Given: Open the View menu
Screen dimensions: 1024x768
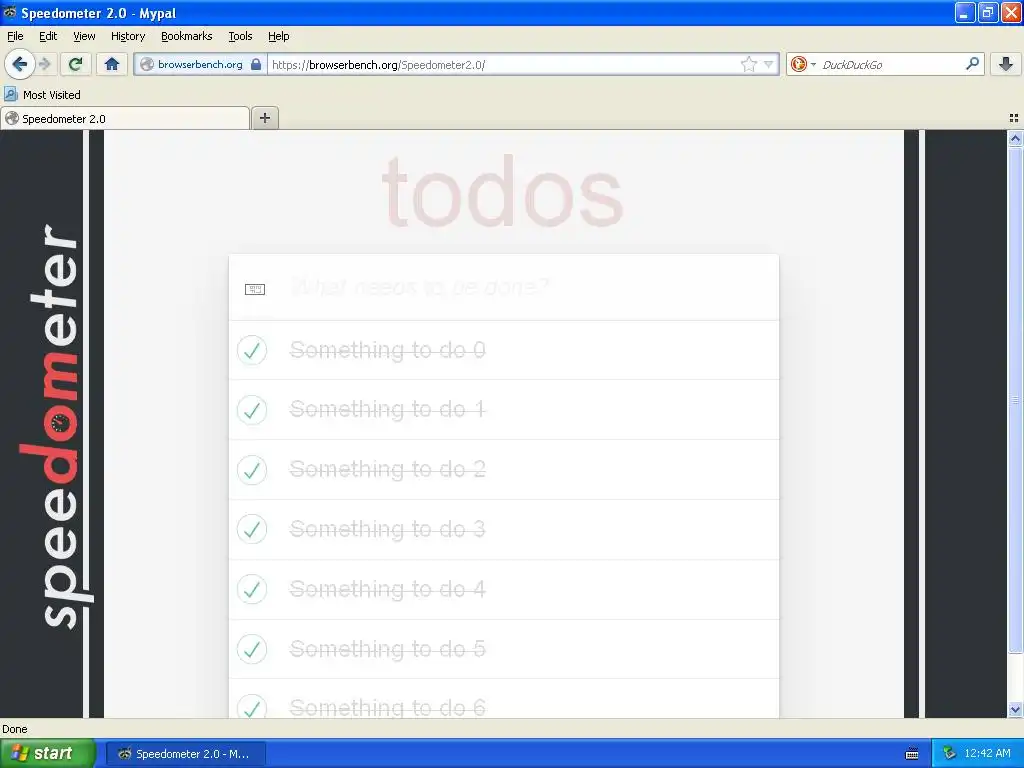Looking at the screenshot, I should [x=84, y=36].
